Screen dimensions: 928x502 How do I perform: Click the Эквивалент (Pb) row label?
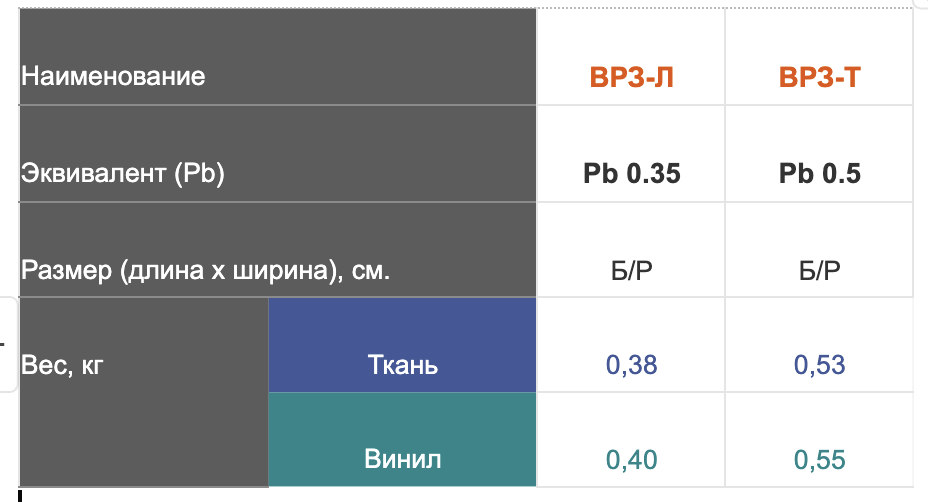(123, 173)
